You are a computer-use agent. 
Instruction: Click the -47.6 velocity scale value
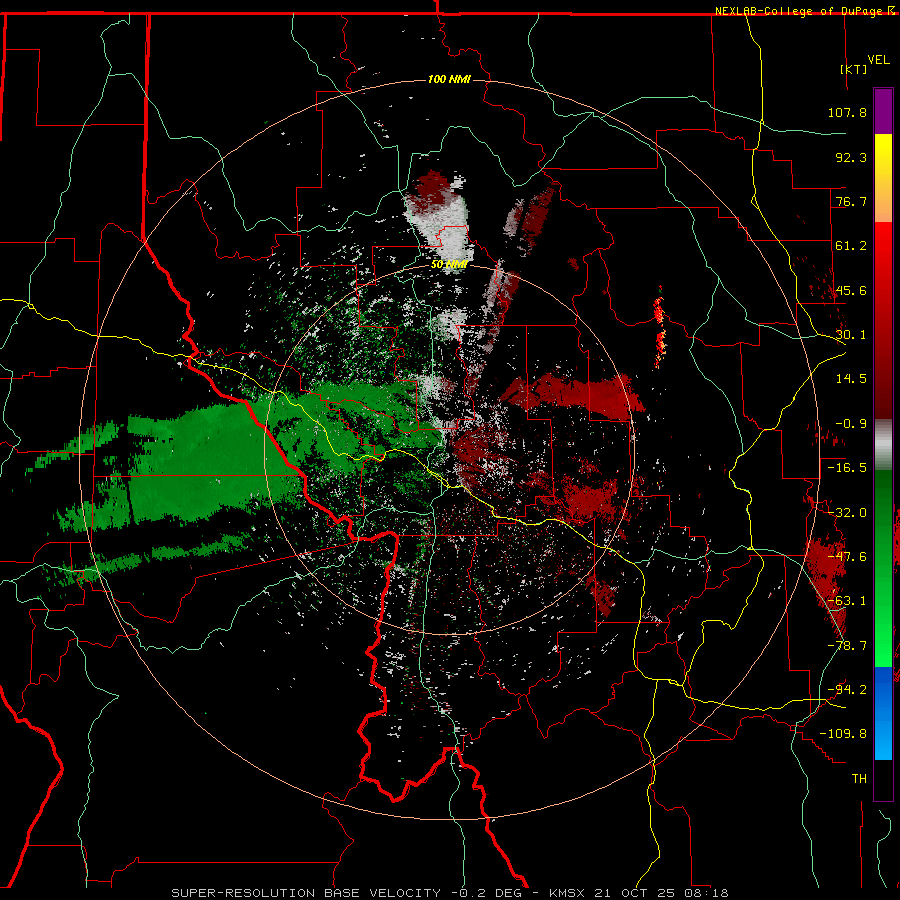pos(847,557)
